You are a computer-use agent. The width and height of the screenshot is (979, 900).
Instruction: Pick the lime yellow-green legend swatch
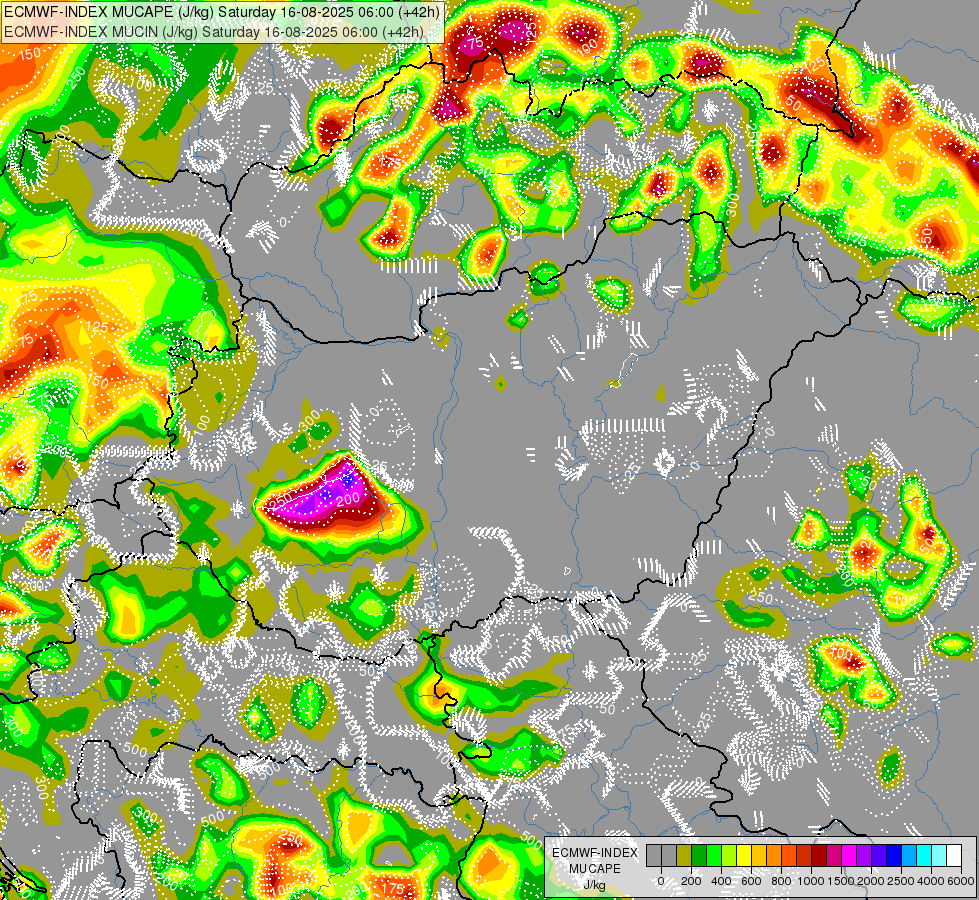[729, 855]
